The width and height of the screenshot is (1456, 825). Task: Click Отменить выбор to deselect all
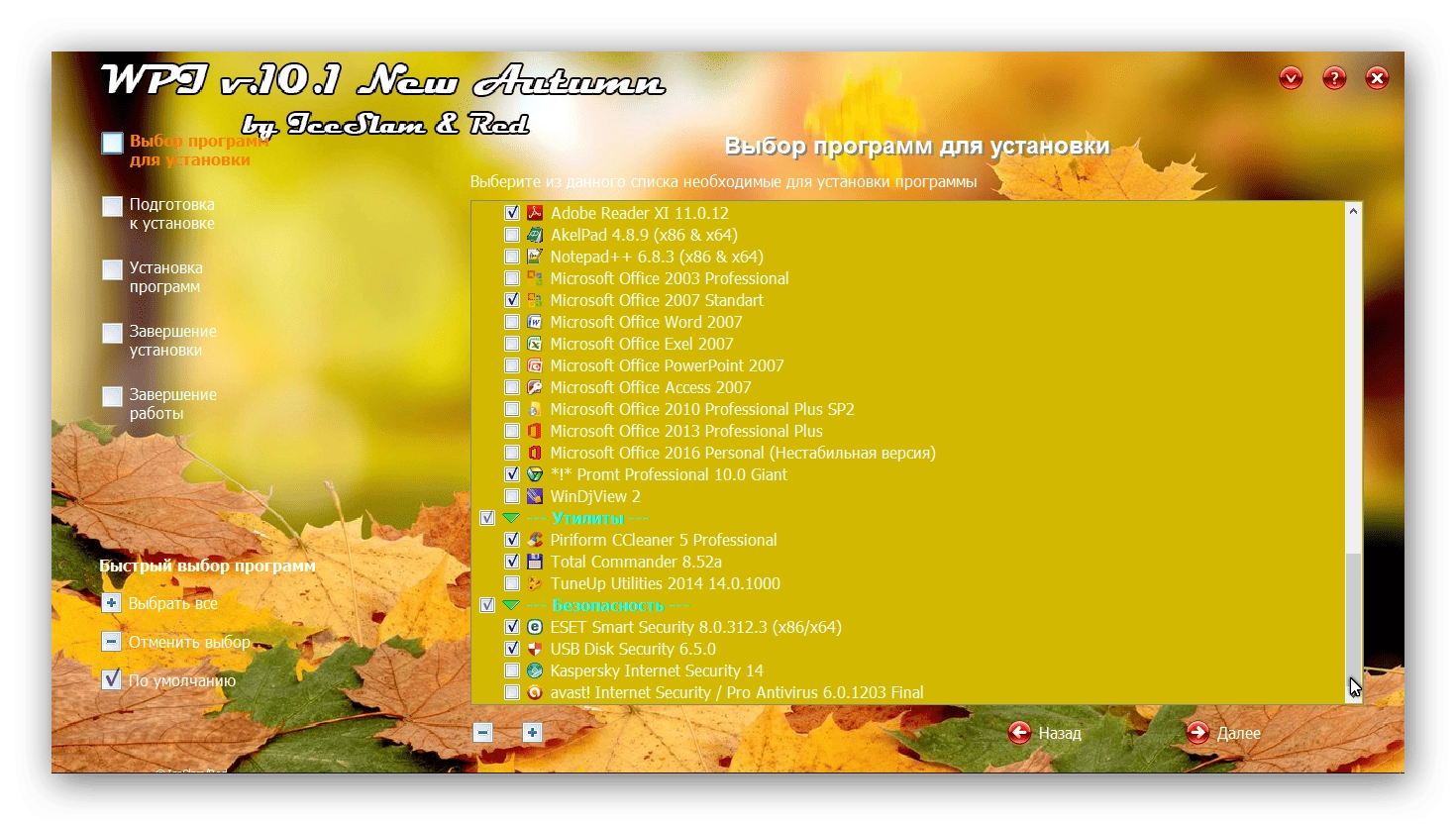click(176, 642)
